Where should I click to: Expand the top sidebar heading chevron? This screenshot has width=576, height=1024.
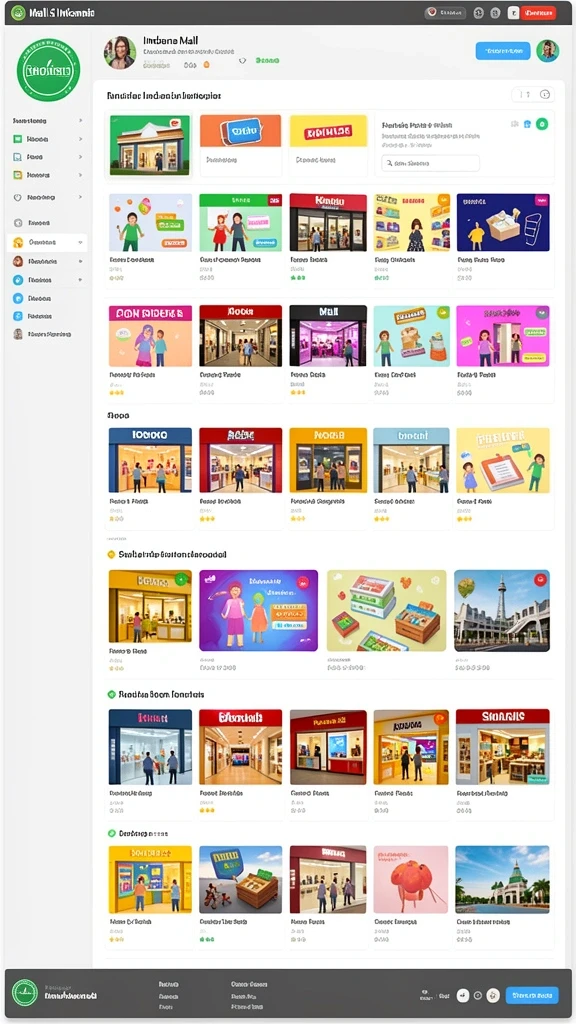point(80,121)
